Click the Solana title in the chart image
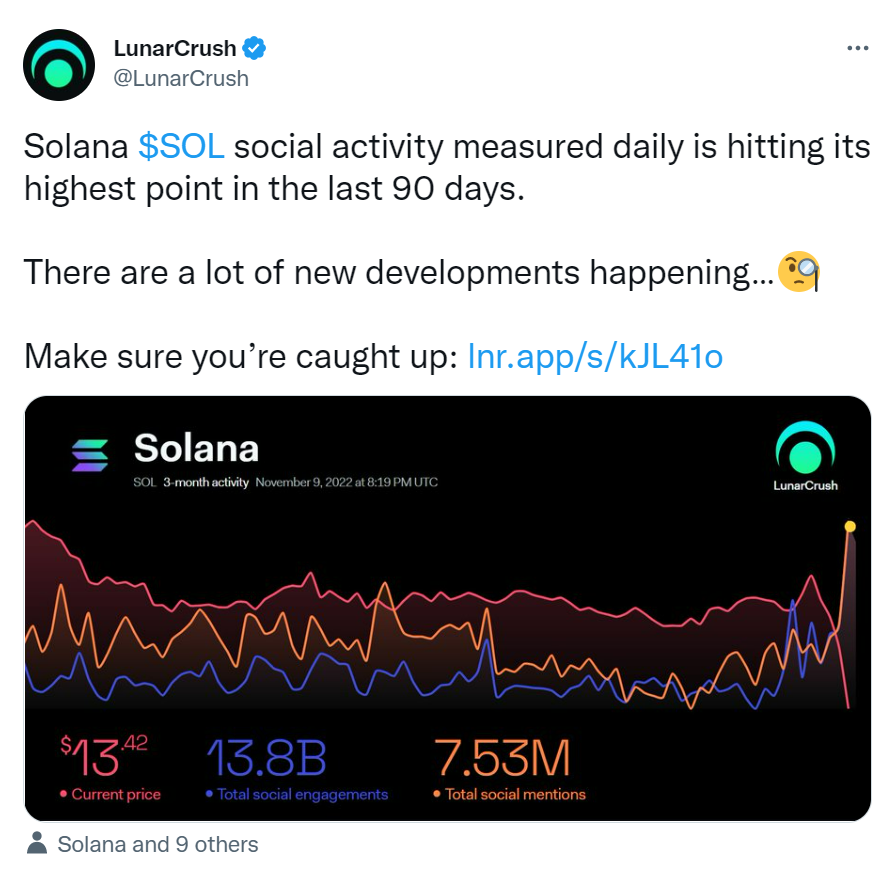This screenshot has width=892, height=874. tap(196, 448)
